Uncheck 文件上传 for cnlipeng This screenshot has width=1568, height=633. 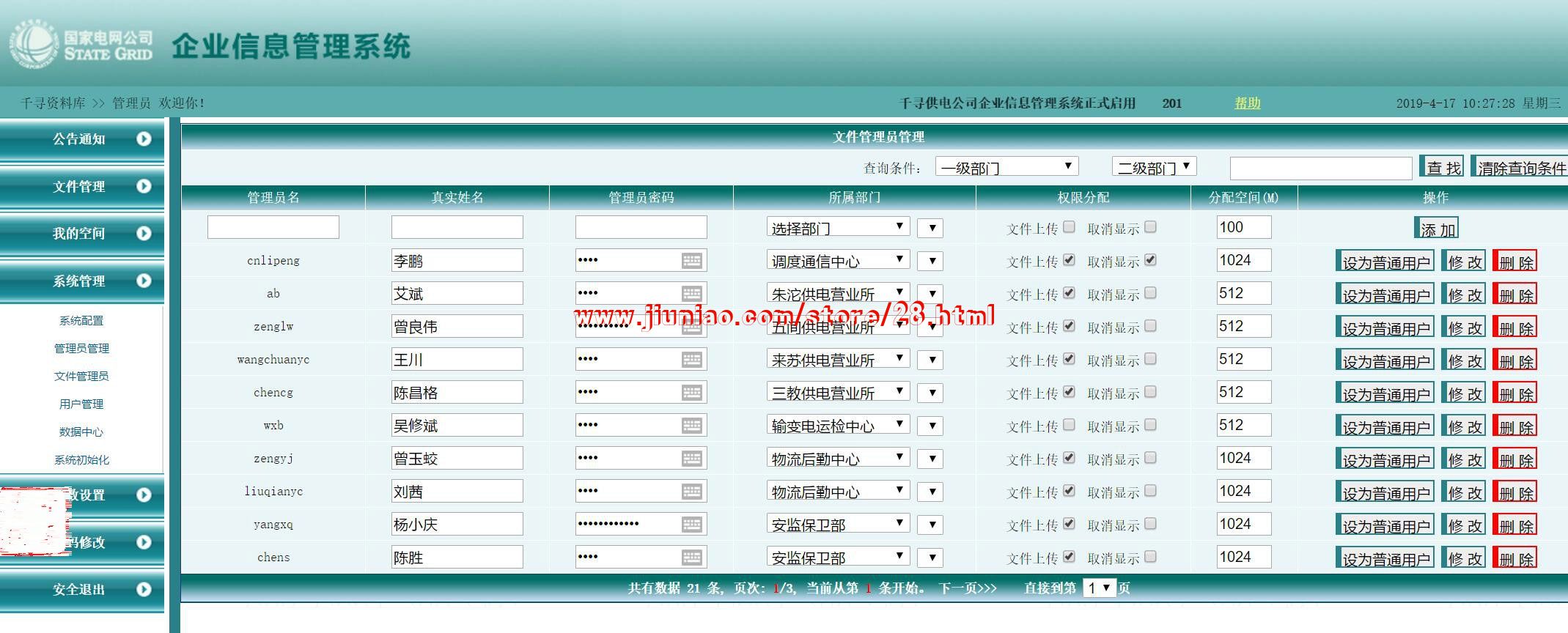click(1070, 260)
